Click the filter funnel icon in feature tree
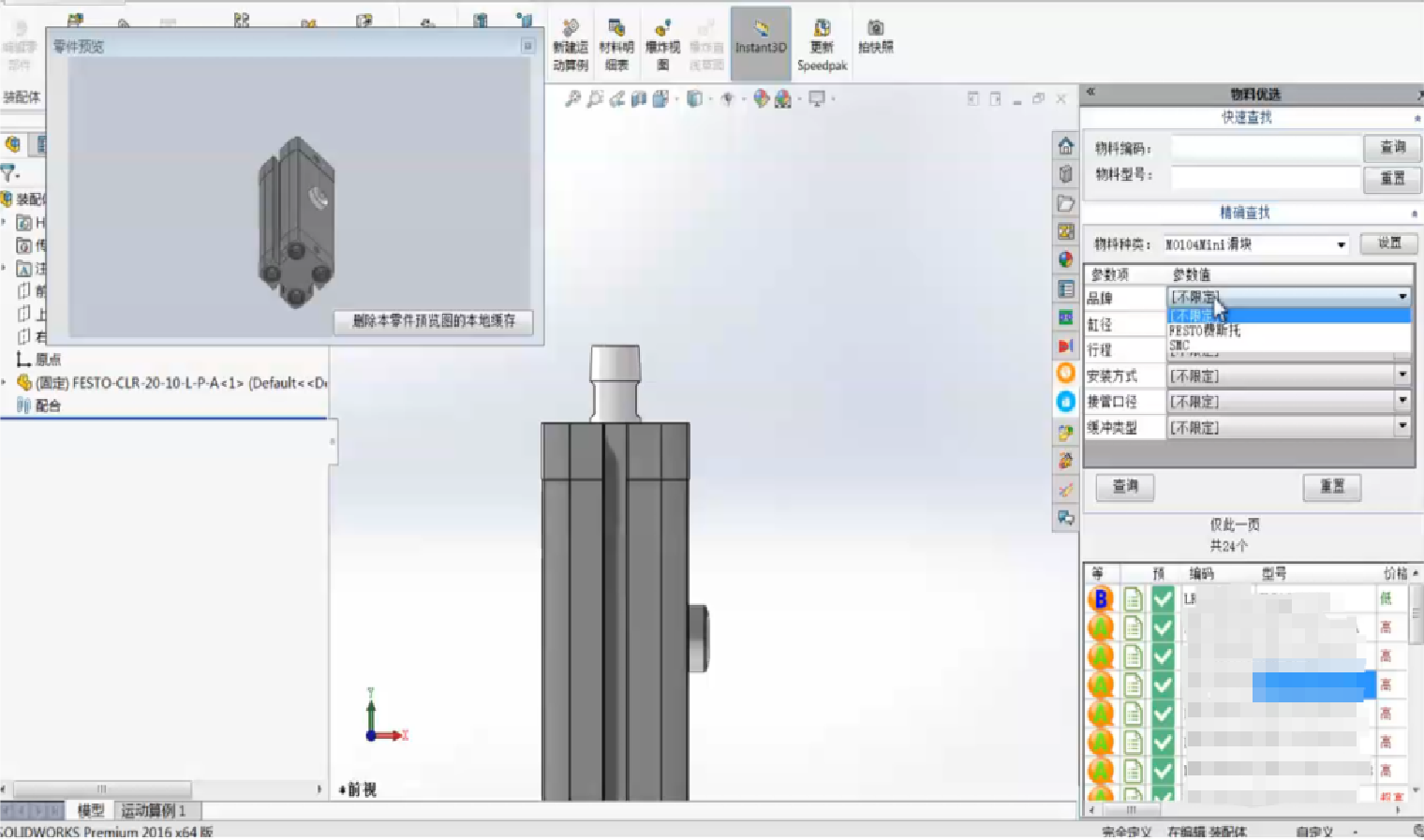The image size is (1424, 840). (x=9, y=173)
